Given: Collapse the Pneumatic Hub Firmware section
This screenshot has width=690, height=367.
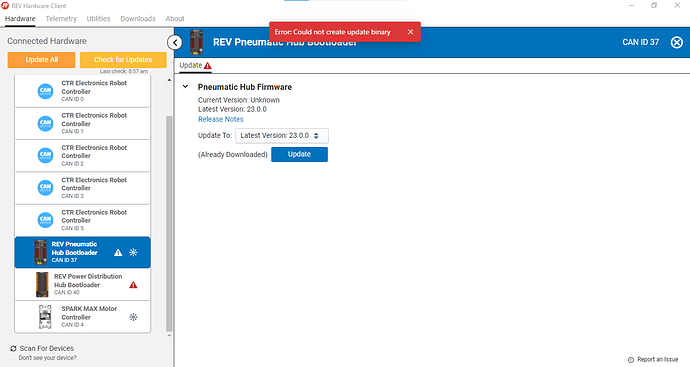Looking at the screenshot, I should pyautogui.click(x=186, y=87).
